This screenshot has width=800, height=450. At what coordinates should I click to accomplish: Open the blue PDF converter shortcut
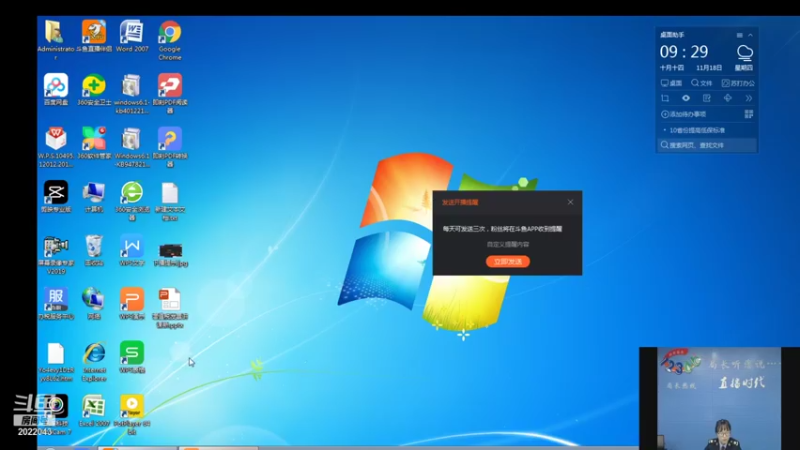[x=170, y=146]
